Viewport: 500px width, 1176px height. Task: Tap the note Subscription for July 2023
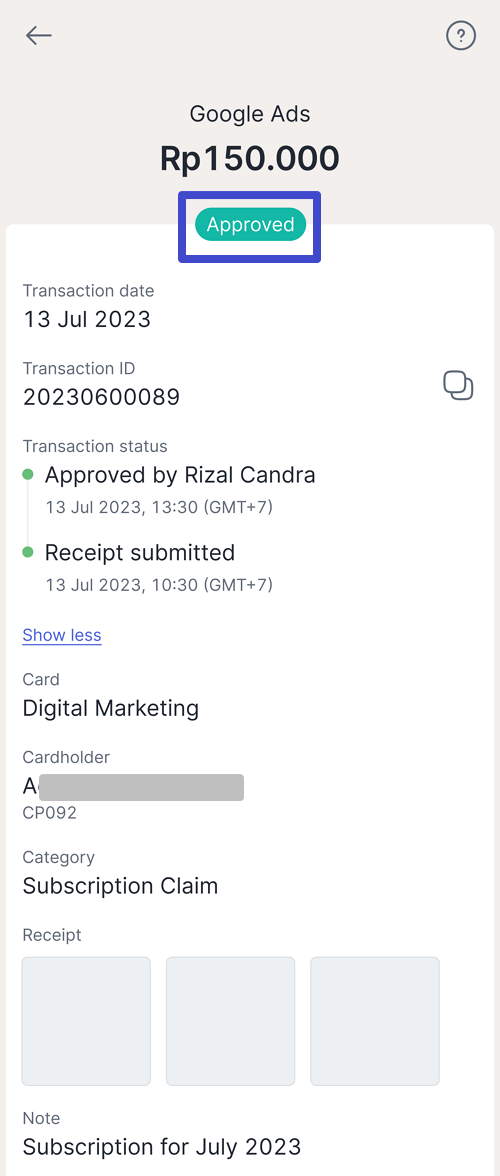click(x=162, y=1147)
